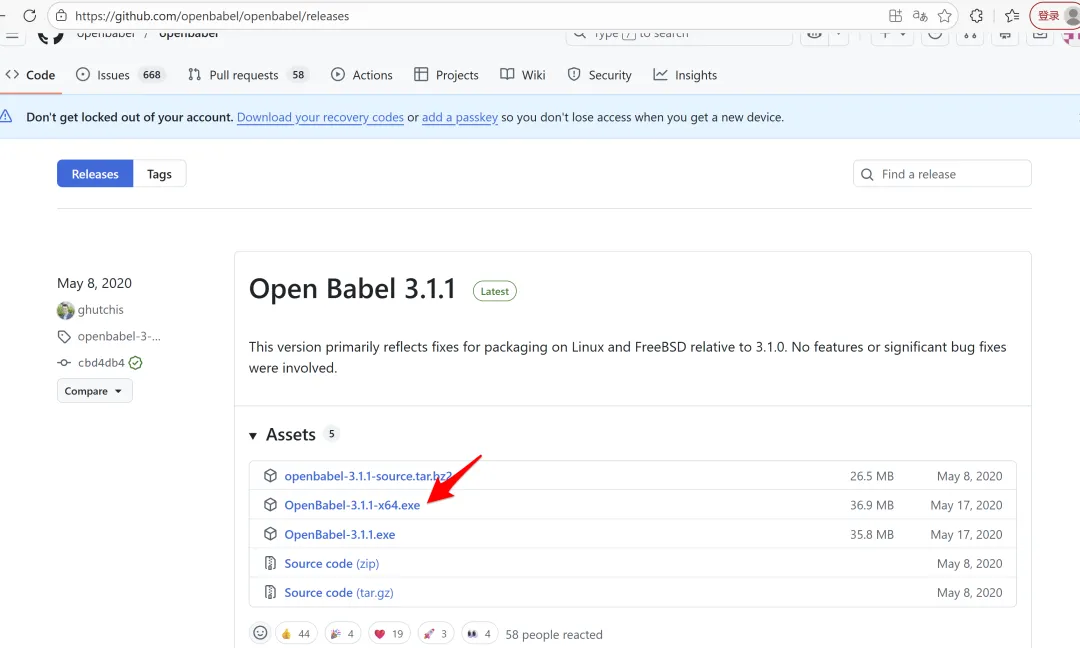Screen dimensions: 1080x648
Task: Open ghutchis avatar profile
Action: point(65,311)
